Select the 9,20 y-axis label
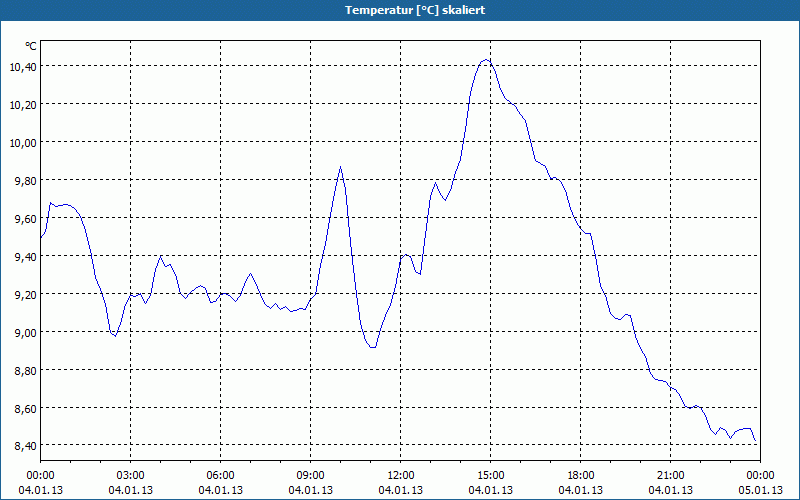 pos(26,294)
